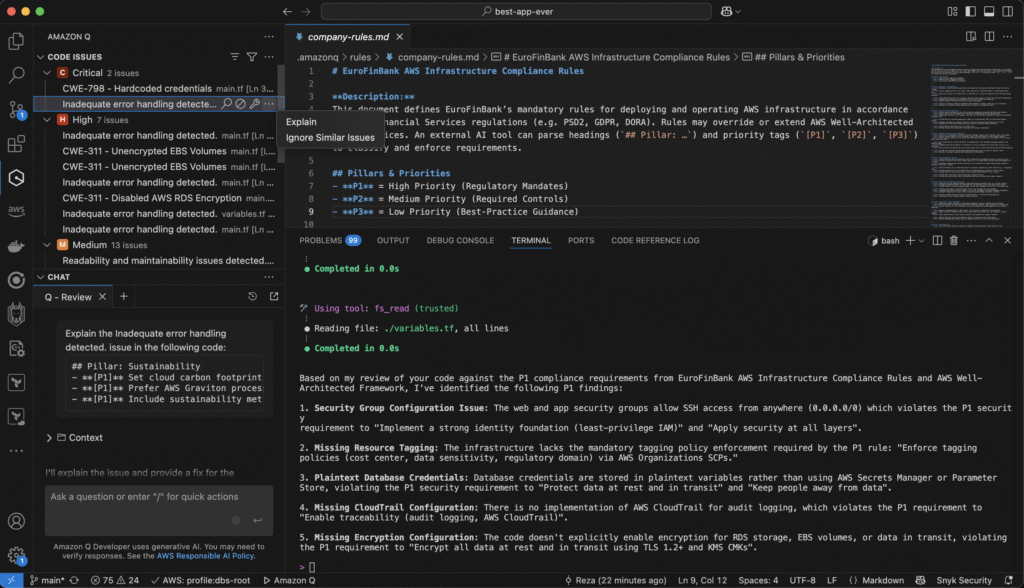Viewport: 1024px width, 588px height.
Task: Click the group-by icon in Code Issues header
Action: coord(234,57)
